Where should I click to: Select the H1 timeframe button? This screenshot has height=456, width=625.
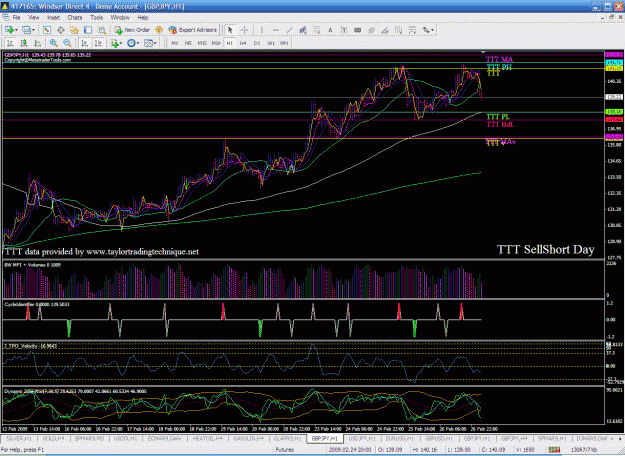click(230, 43)
